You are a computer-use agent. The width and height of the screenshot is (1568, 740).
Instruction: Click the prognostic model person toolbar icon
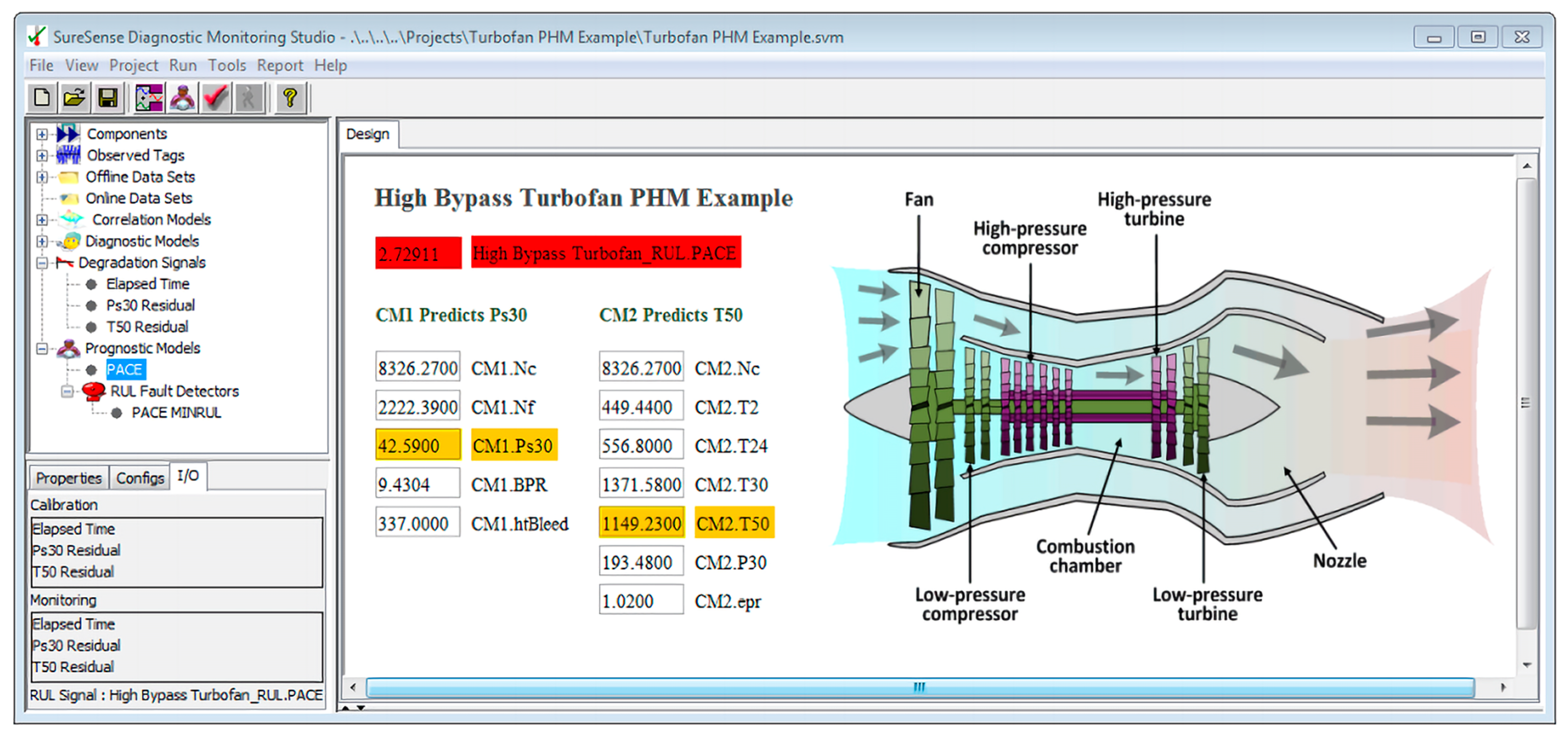pos(183,97)
